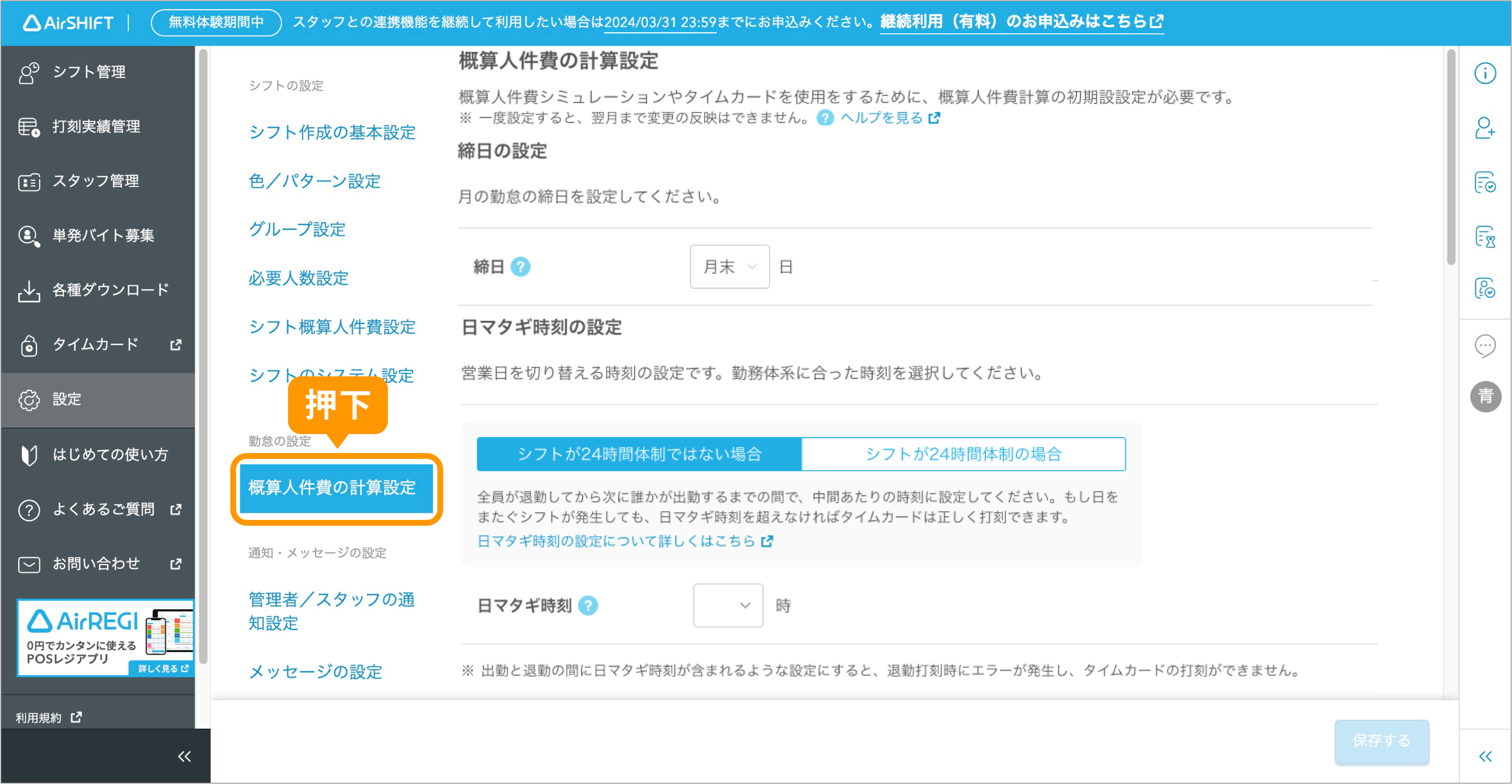Open シフト概算人件費設定
Viewport: 1512px width, 784px height.
click(332, 328)
